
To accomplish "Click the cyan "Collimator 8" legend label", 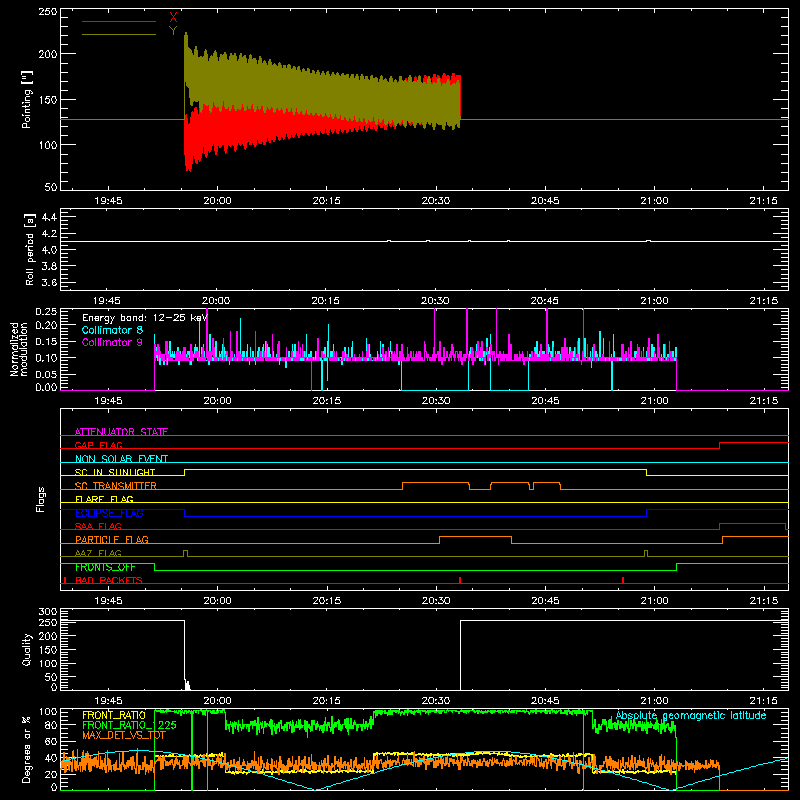I will pyautogui.click(x=112, y=330).
